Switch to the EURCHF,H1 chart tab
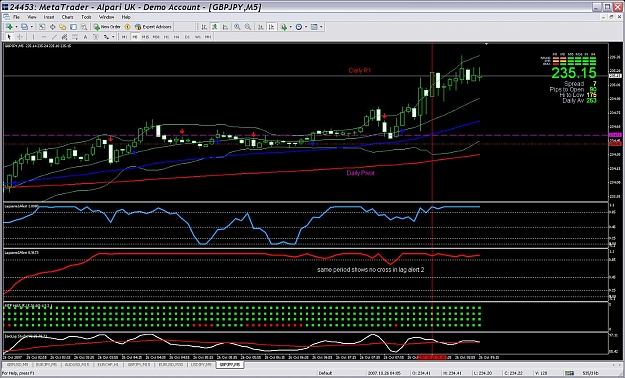This screenshot has height=378, width=625. (x=109, y=365)
